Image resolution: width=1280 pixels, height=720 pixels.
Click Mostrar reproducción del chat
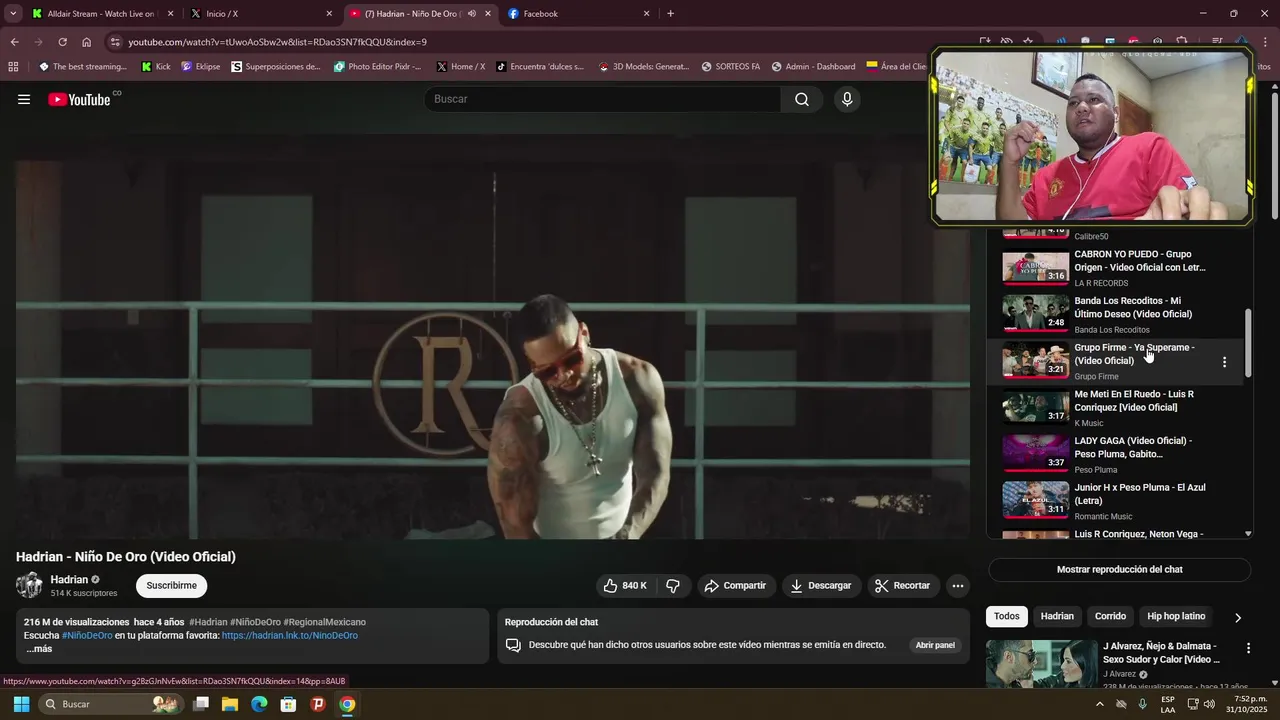point(1120,570)
